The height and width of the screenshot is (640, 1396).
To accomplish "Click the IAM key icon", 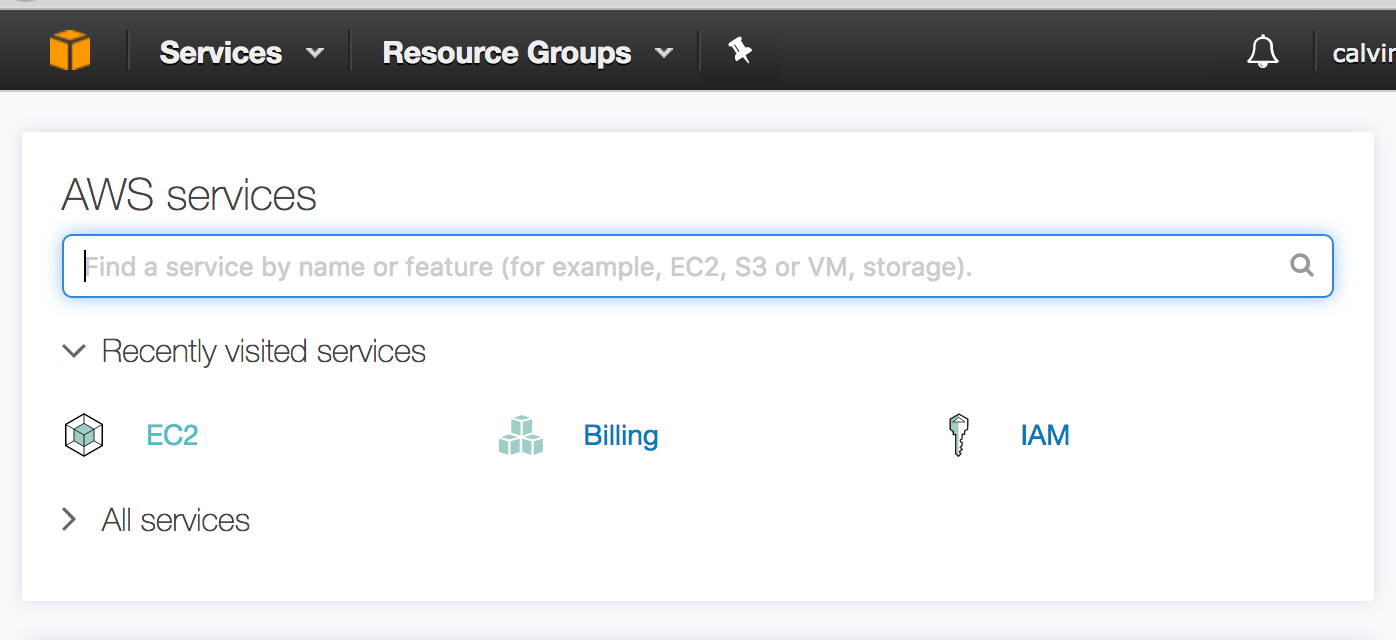I will 959,435.
